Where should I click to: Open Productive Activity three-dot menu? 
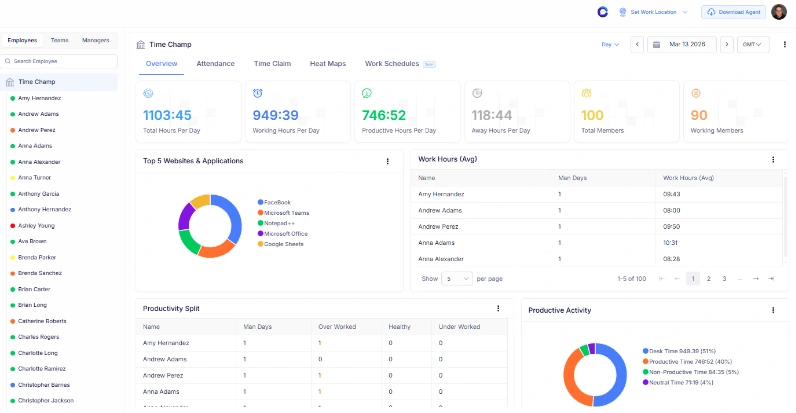(x=773, y=310)
